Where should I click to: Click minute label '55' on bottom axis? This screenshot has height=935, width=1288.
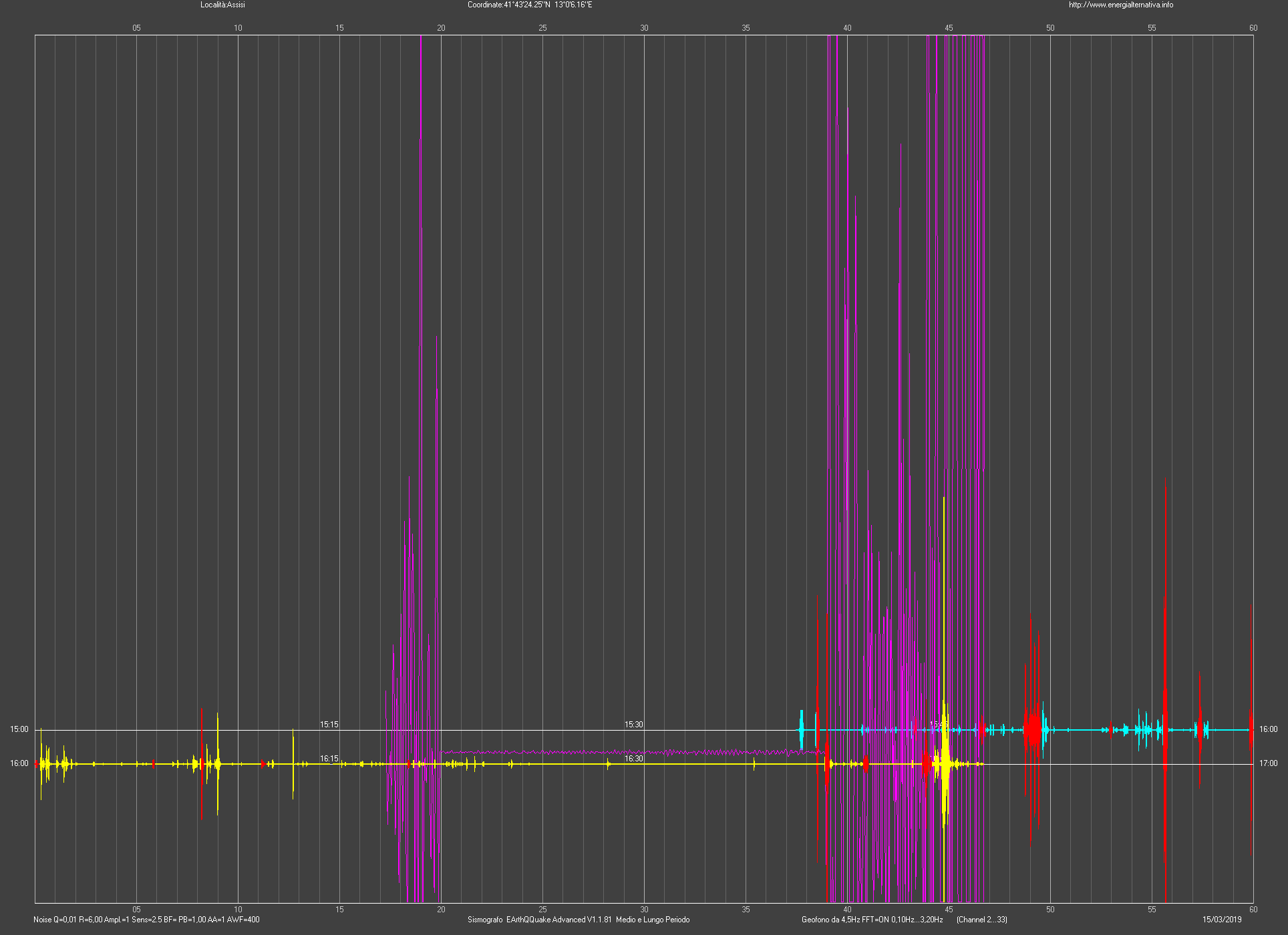pos(1152,910)
